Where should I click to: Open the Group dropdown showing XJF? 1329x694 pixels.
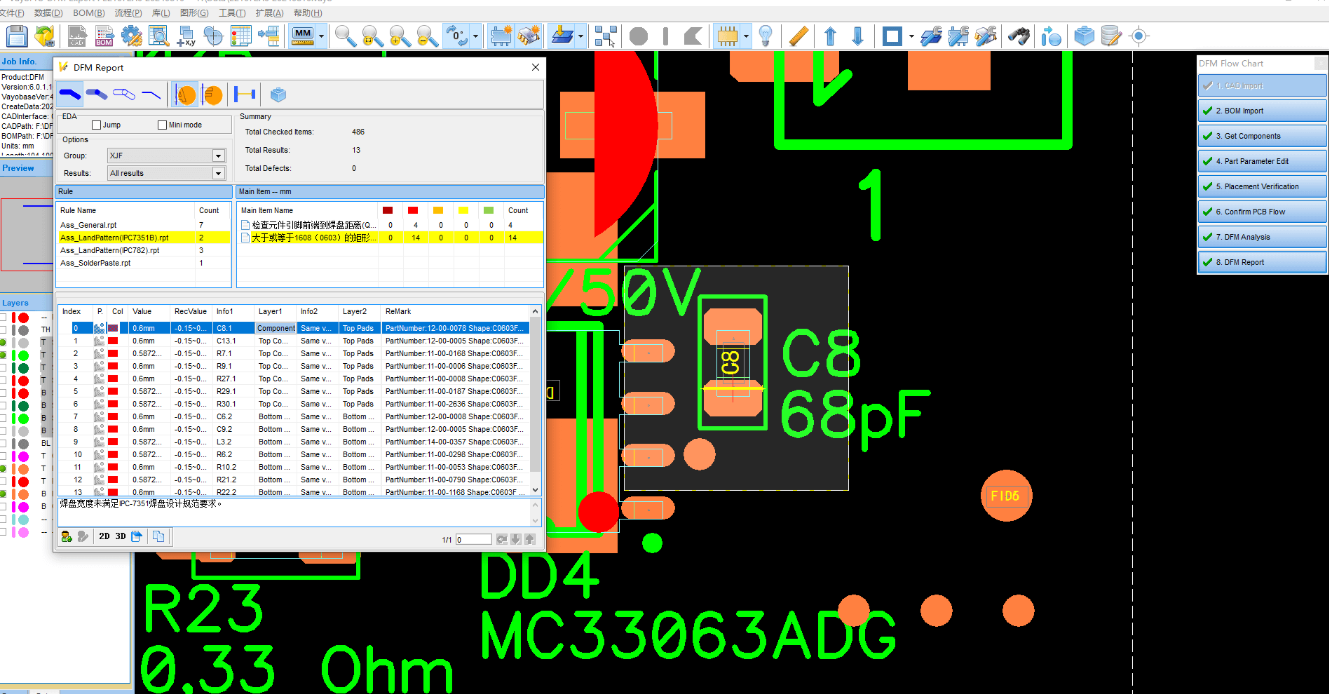218,156
